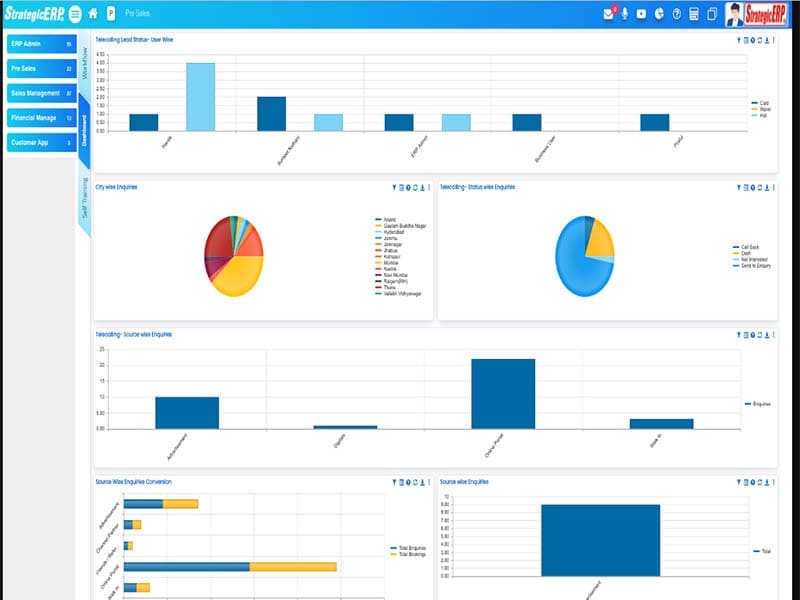Click the user profile picture in header

click(x=735, y=14)
